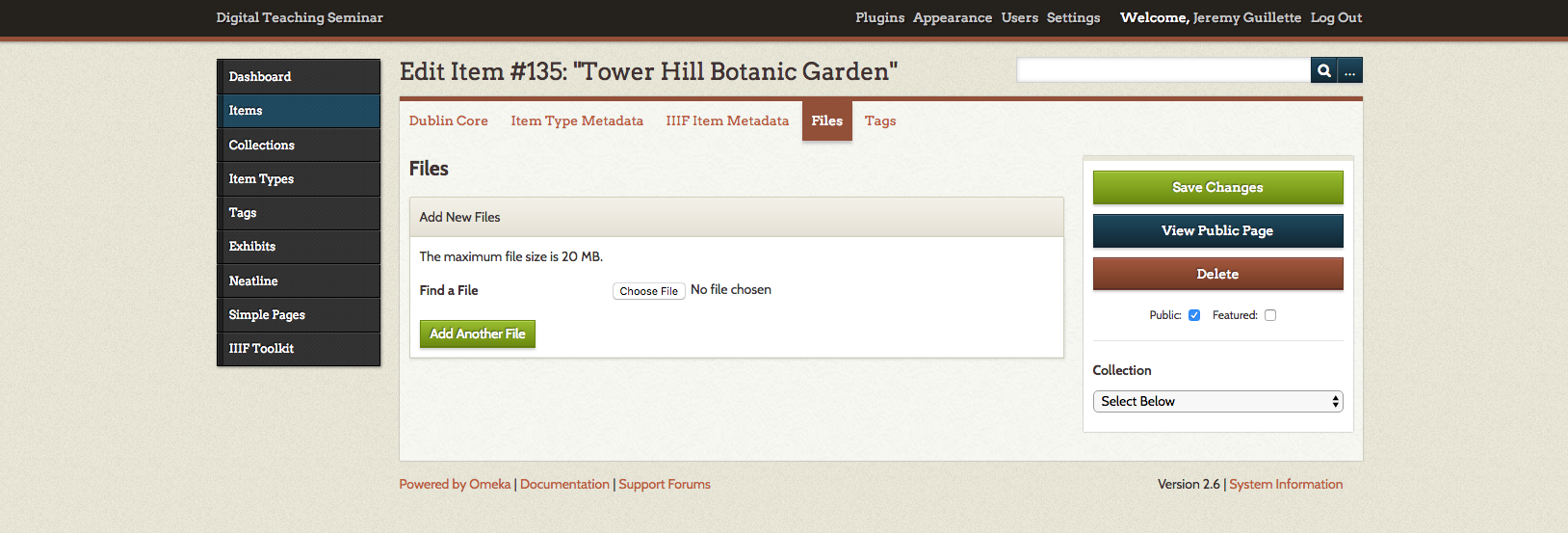Click the Add New Files heading
Viewport: 1568px width, 533px height.
click(x=460, y=217)
